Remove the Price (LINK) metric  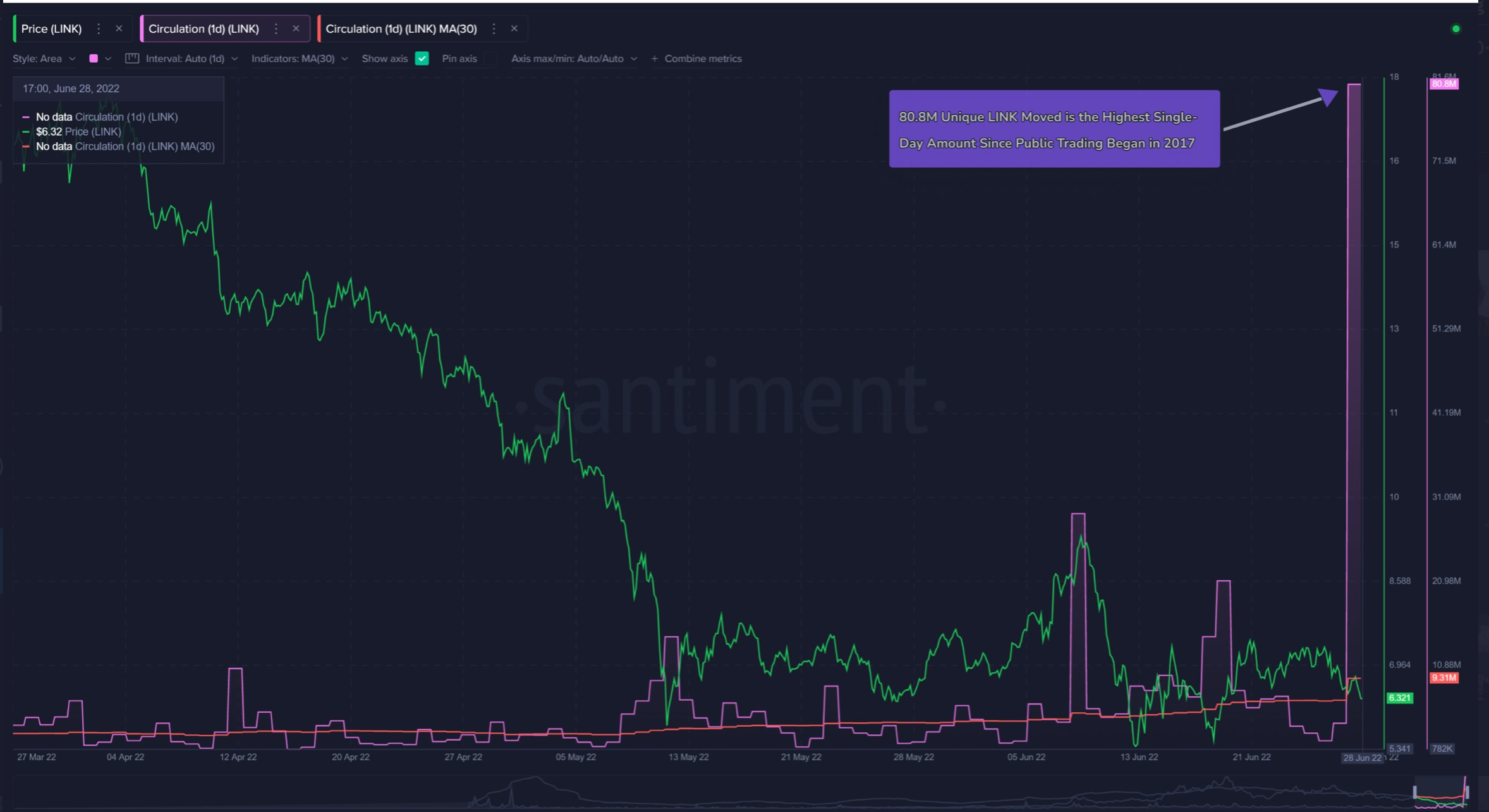click(119, 28)
